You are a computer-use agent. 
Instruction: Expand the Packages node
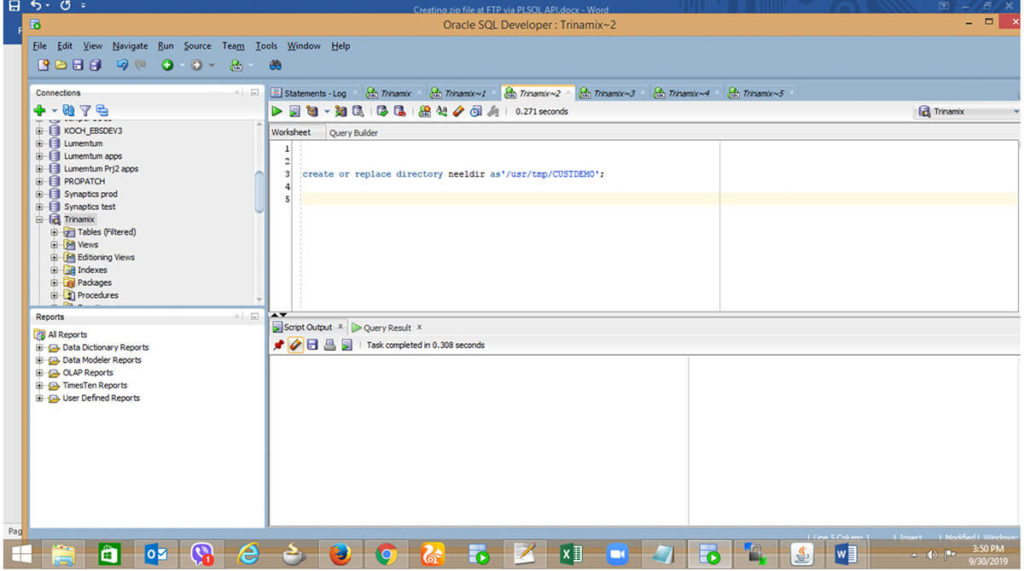click(54, 283)
